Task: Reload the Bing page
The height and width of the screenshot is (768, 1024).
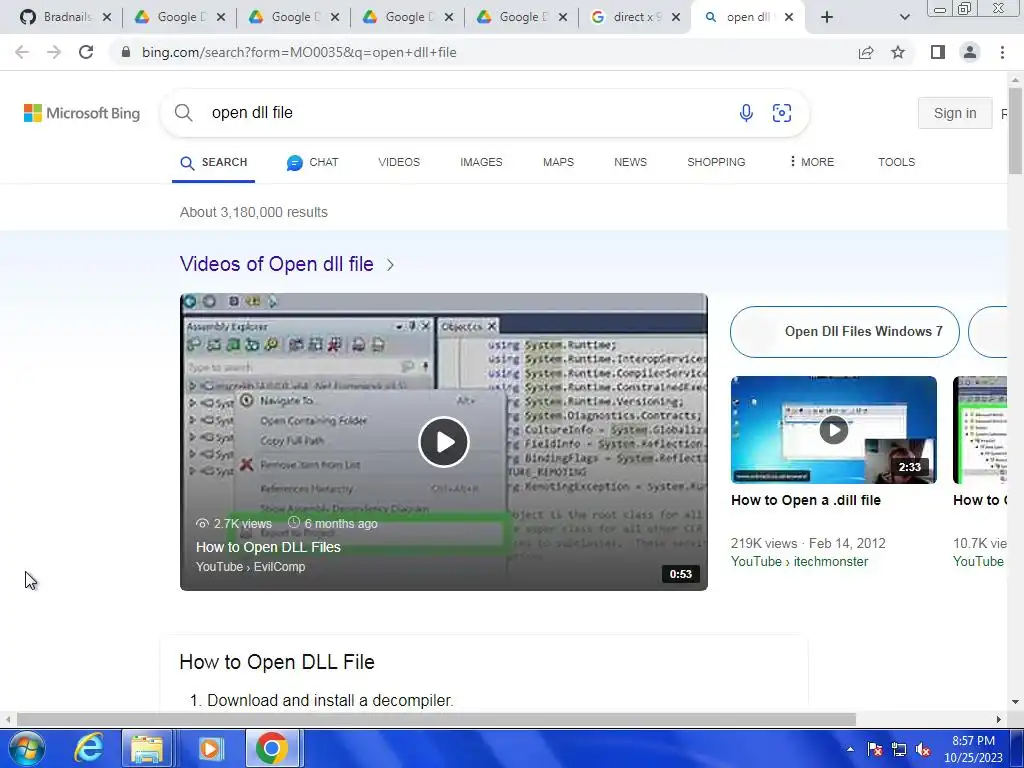Action: (x=86, y=52)
